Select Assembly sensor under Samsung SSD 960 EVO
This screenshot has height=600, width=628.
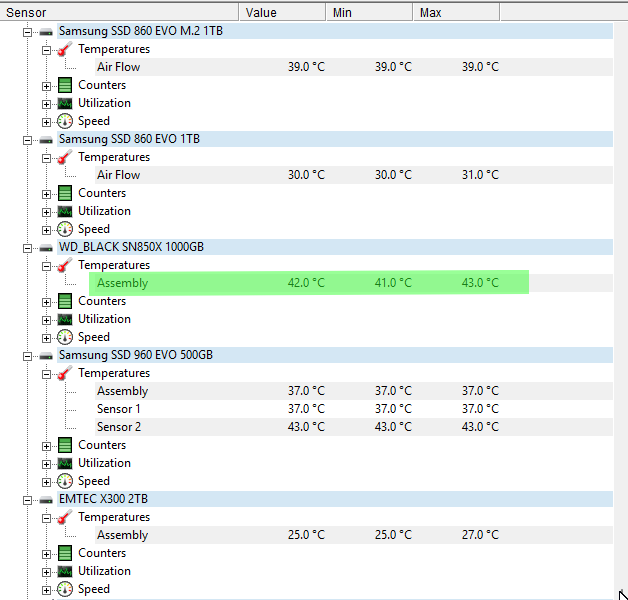click(x=354, y=391)
